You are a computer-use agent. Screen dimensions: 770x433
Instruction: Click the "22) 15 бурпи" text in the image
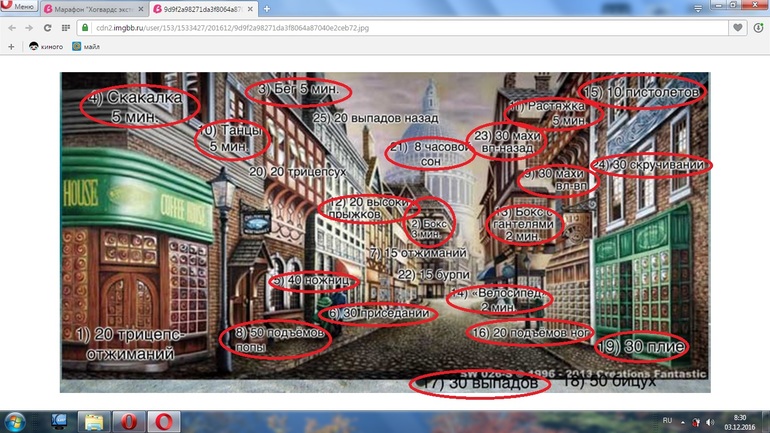434,274
